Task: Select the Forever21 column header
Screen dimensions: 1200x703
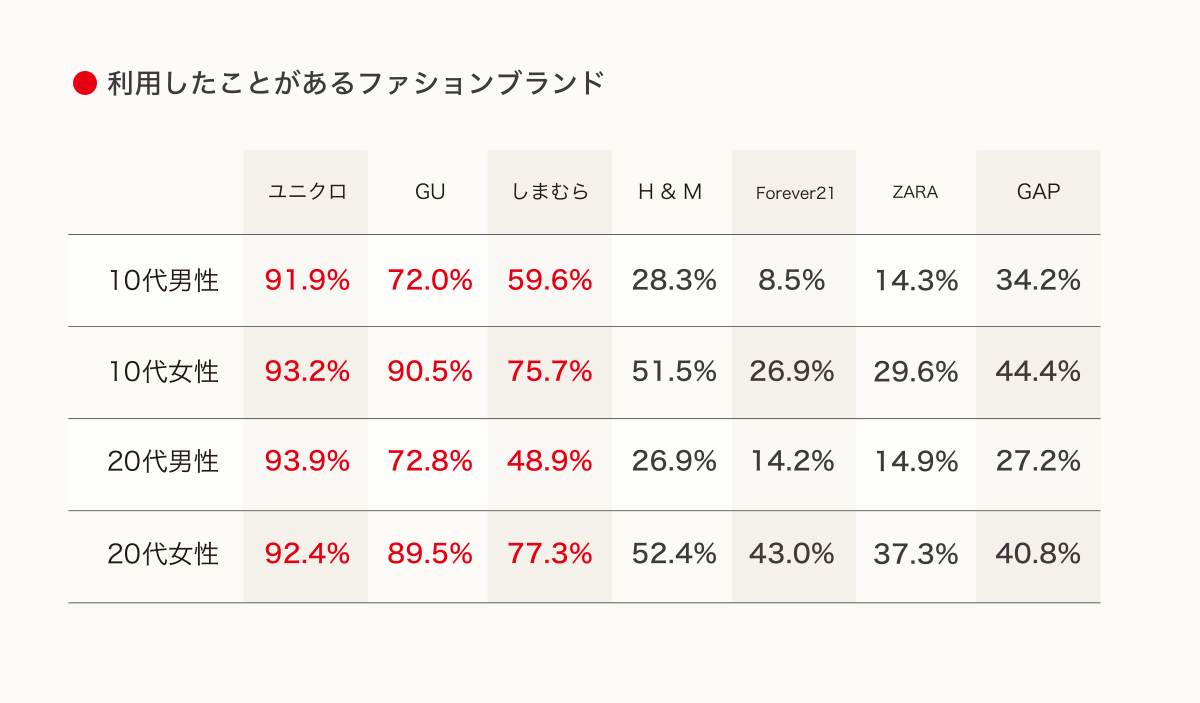Action: click(794, 193)
